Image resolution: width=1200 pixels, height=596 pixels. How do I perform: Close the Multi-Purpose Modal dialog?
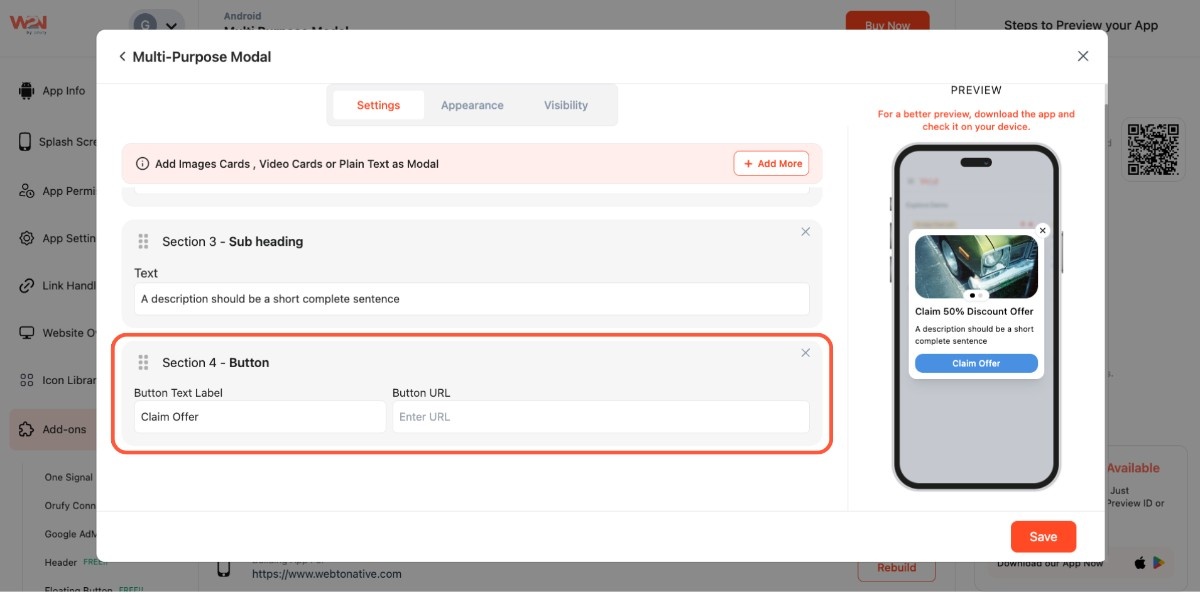1082,56
